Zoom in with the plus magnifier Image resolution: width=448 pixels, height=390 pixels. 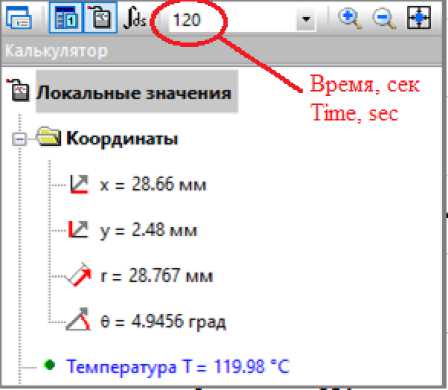[349, 19]
